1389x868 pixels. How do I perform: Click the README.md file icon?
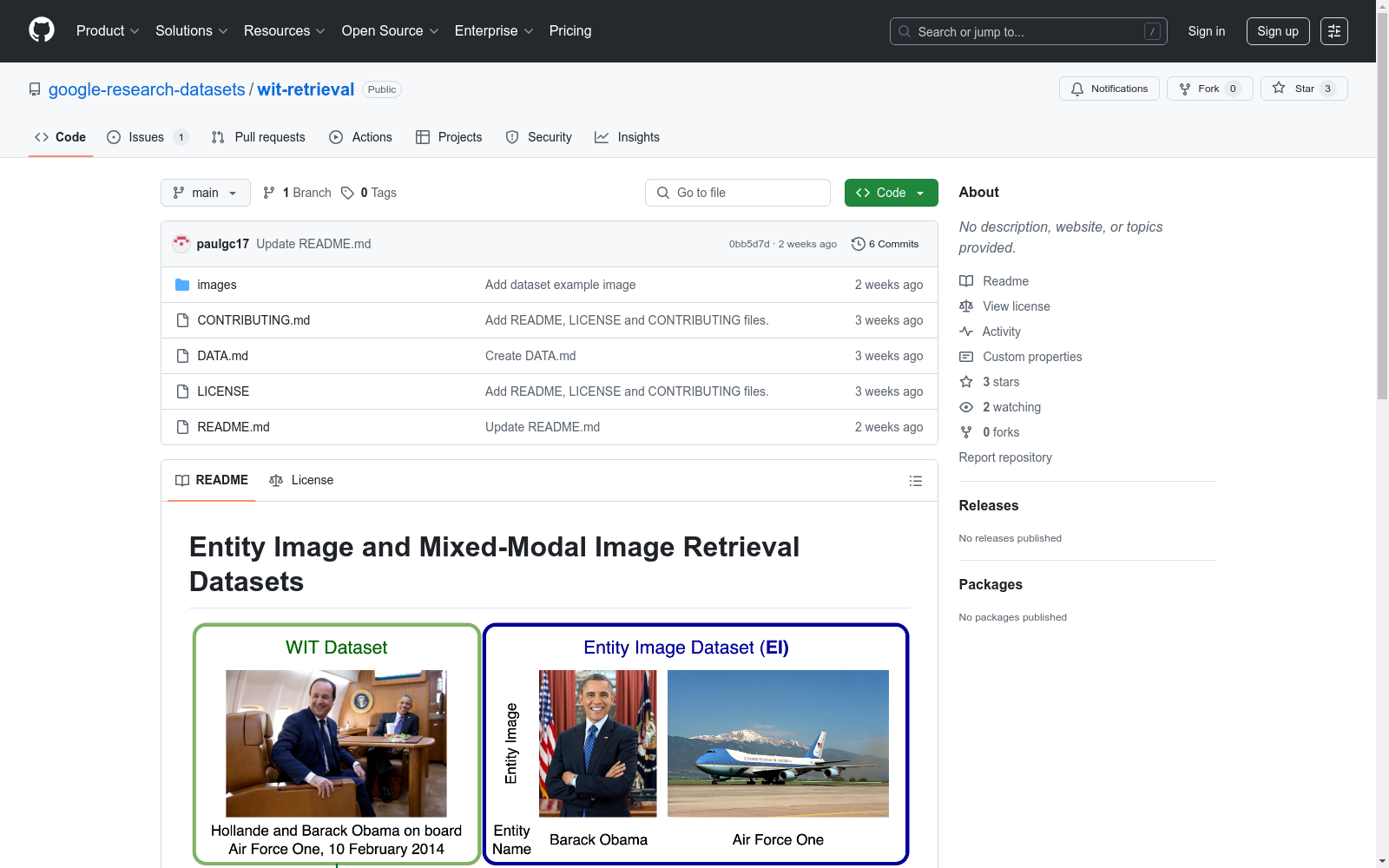182,427
